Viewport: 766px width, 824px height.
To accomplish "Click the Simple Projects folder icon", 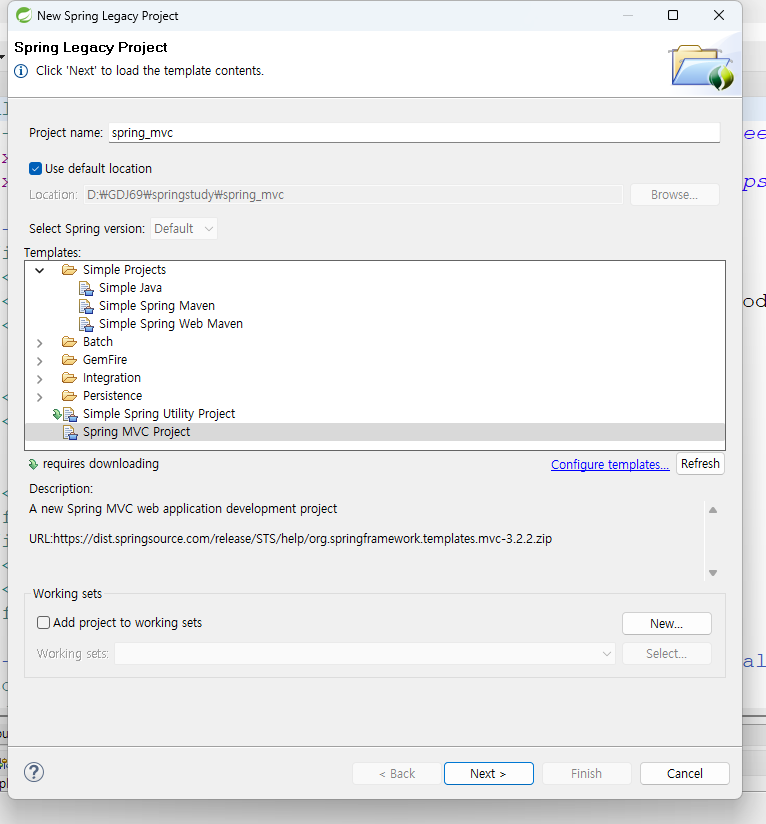I will point(69,270).
